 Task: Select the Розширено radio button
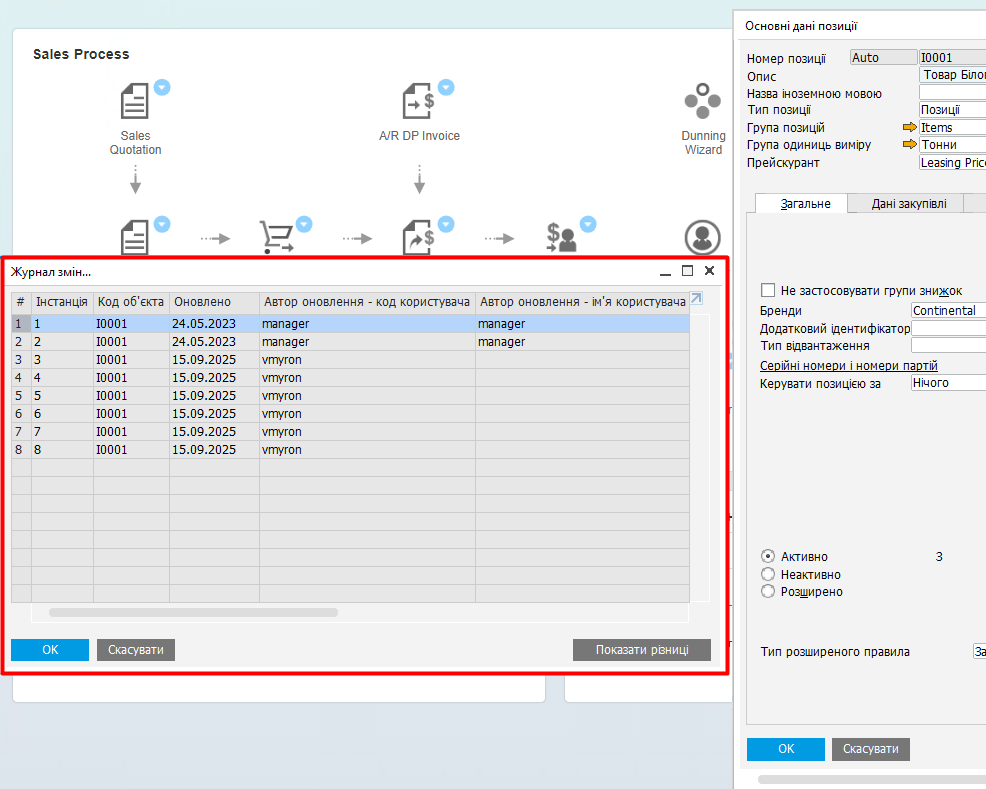[768, 591]
